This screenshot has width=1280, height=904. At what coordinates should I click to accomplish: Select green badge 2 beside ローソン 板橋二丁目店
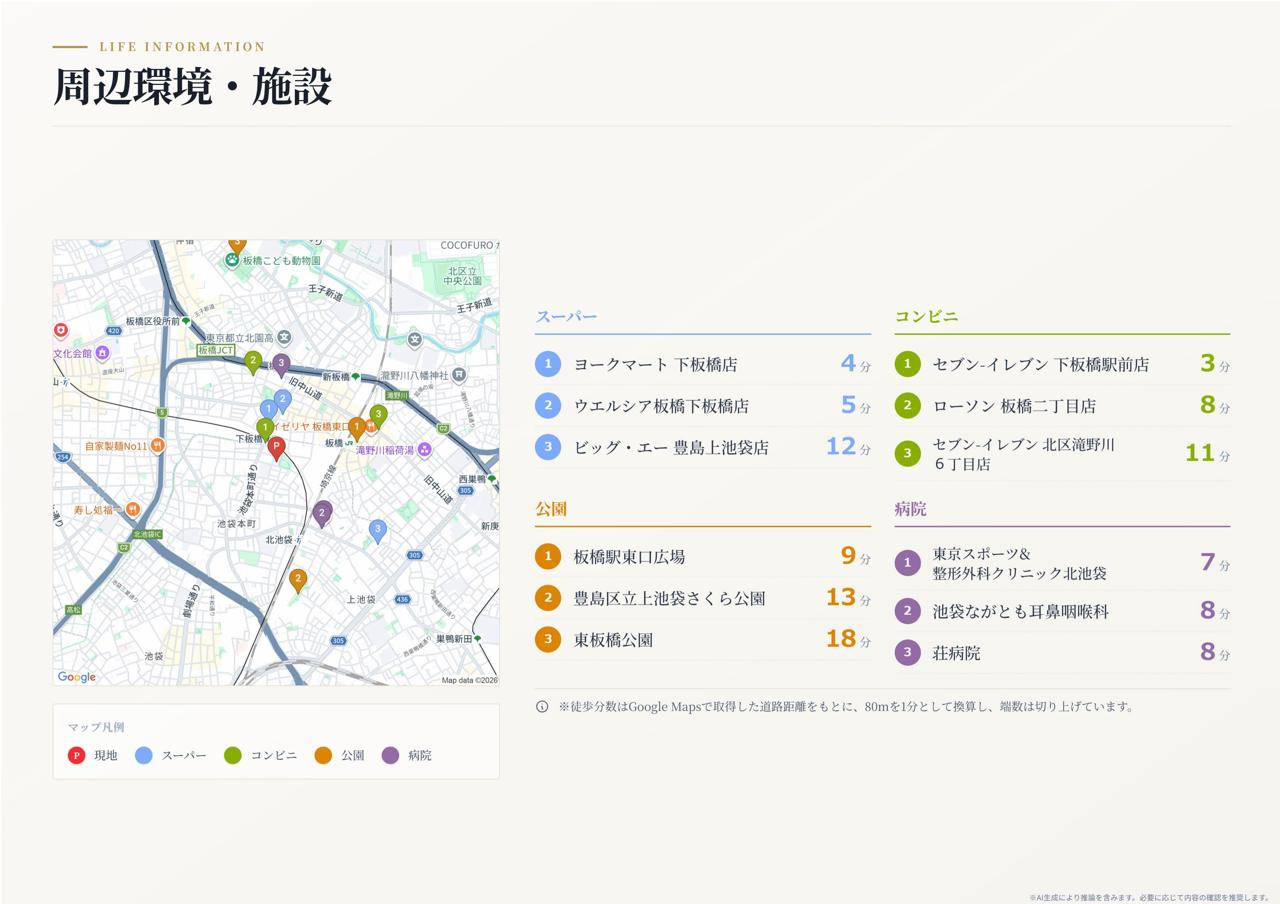(x=907, y=406)
